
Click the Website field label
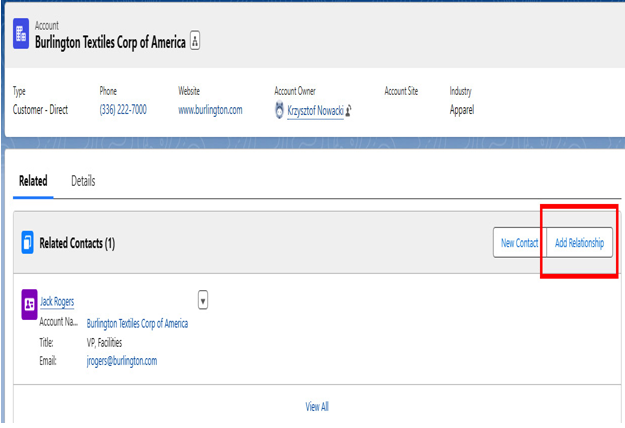189,91
